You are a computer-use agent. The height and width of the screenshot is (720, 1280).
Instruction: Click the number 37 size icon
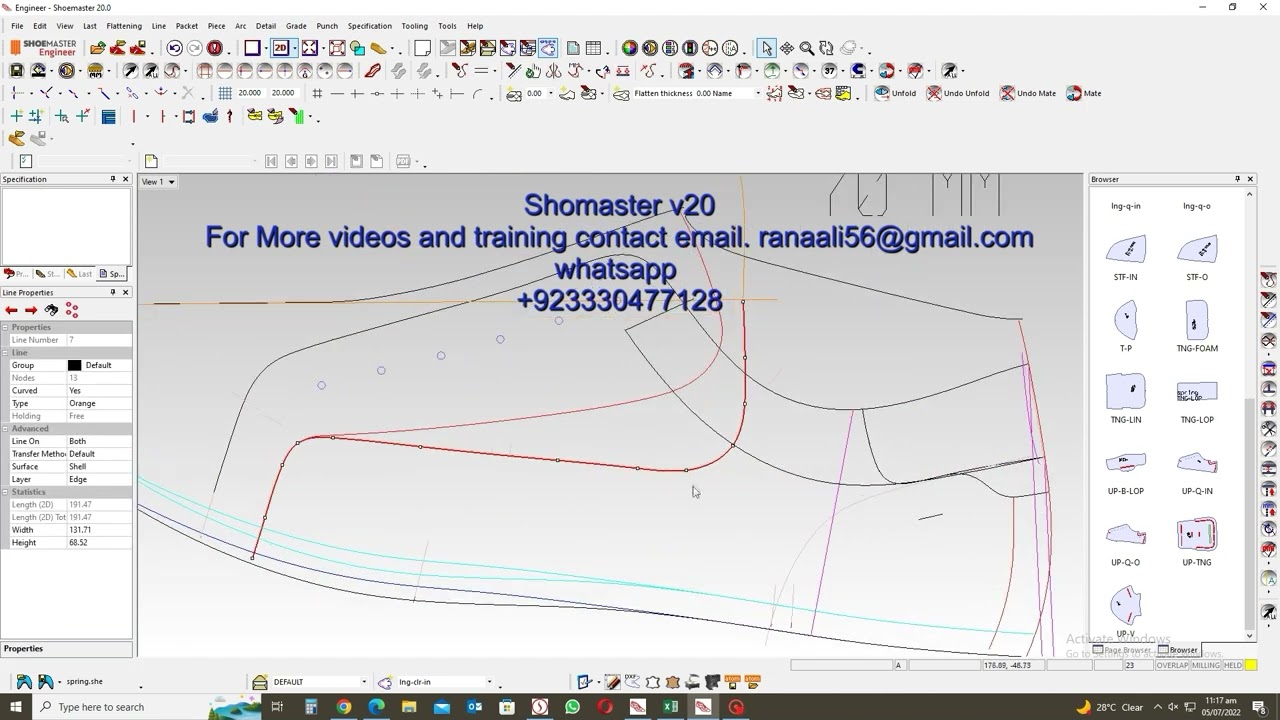coord(829,70)
